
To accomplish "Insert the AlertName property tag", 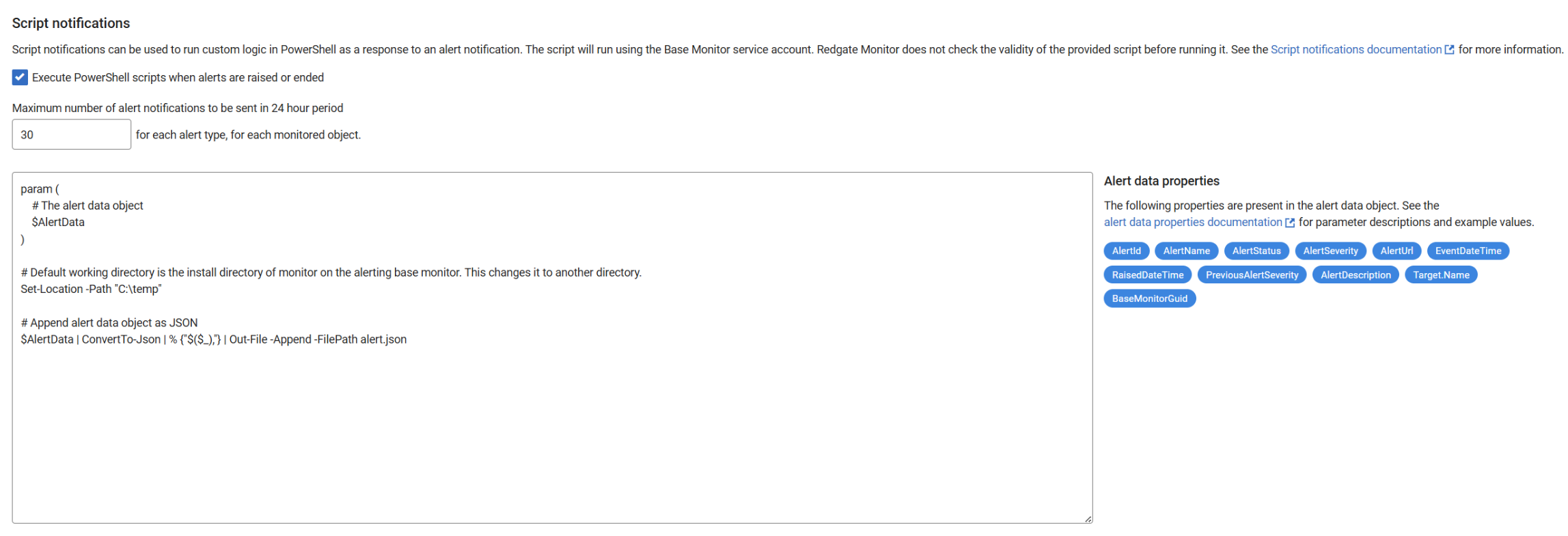I will coord(1186,251).
